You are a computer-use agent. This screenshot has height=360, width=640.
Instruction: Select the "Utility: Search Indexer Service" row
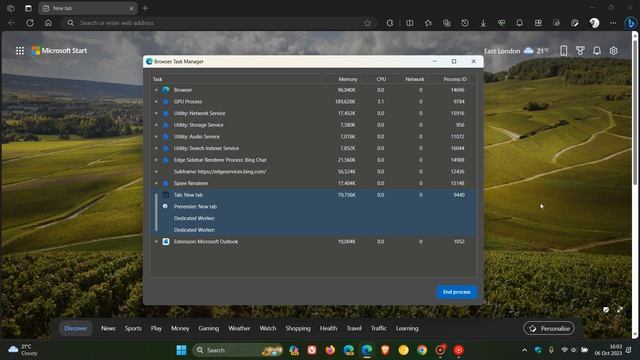pos(313,148)
